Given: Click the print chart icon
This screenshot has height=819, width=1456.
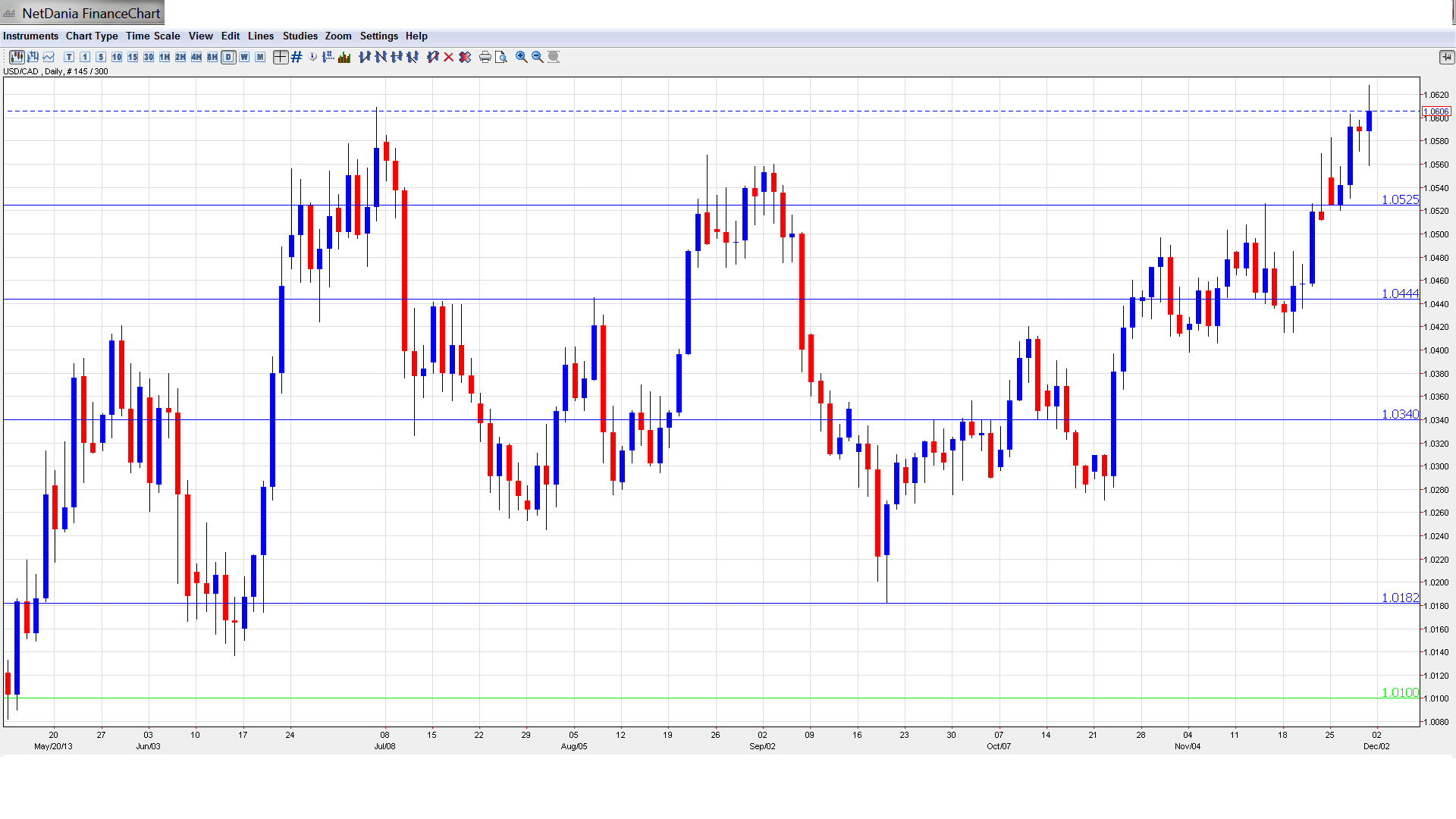Looking at the screenshot, I should [x=485, y=57].
